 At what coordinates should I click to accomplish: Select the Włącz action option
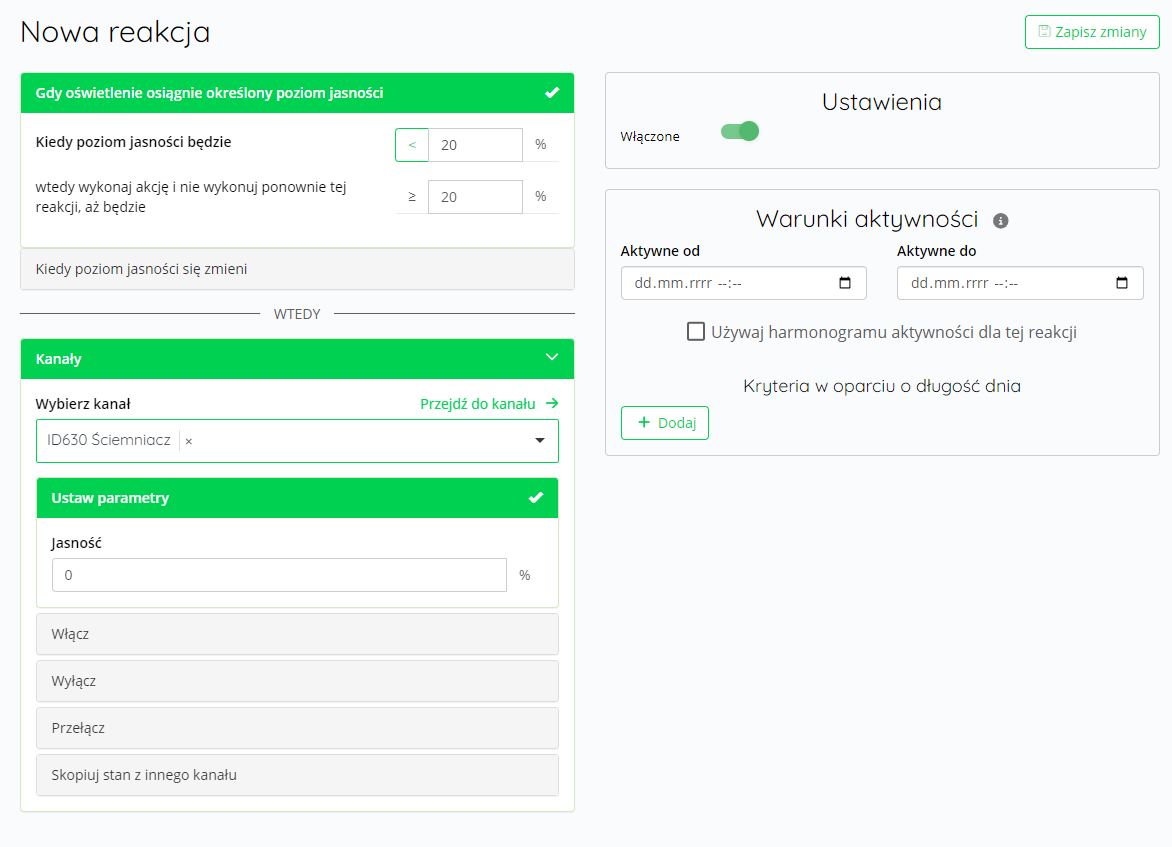[297, 634]
